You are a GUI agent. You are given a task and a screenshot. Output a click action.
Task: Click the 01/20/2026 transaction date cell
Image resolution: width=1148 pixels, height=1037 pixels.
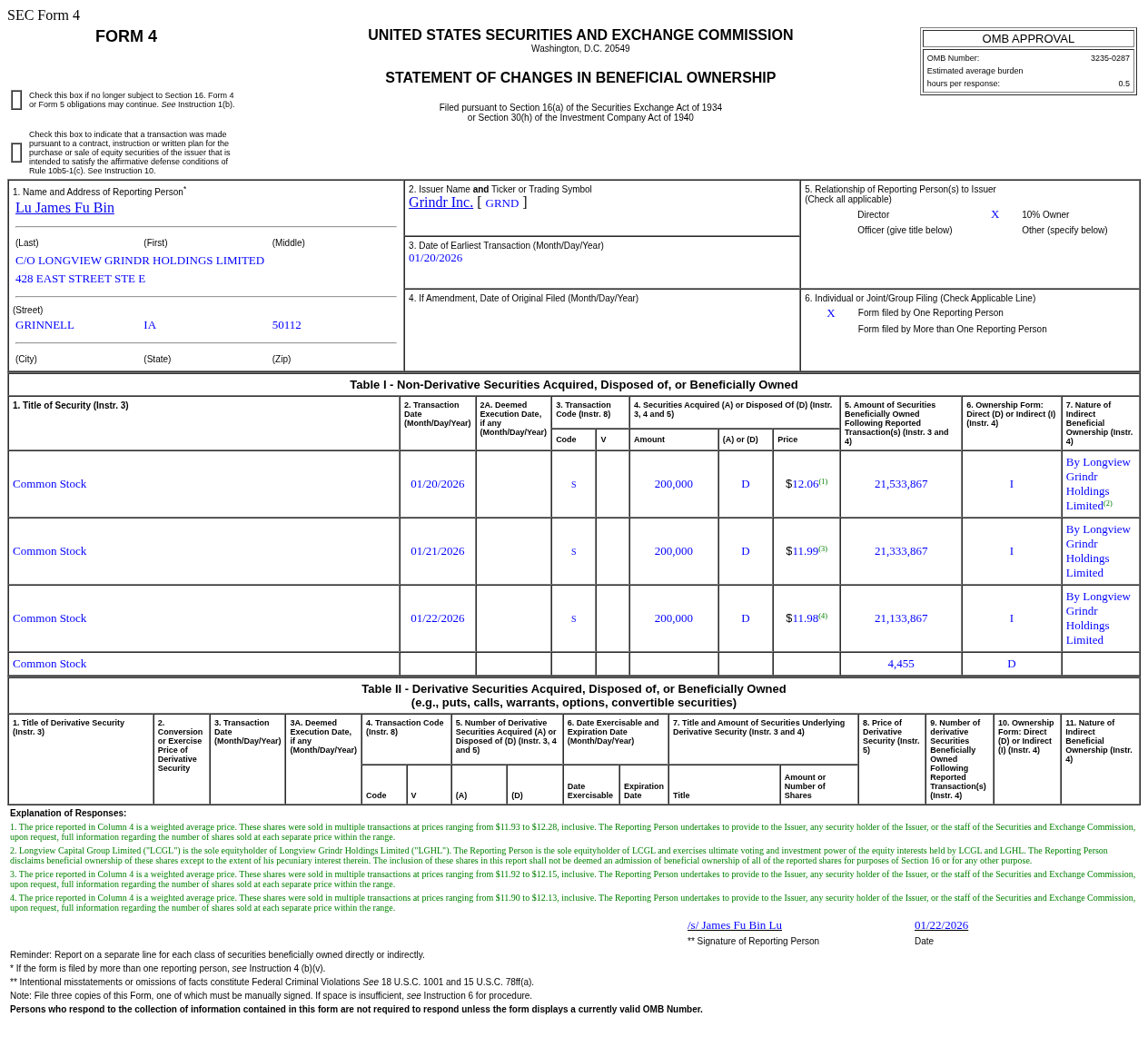(x=437, y=484)
